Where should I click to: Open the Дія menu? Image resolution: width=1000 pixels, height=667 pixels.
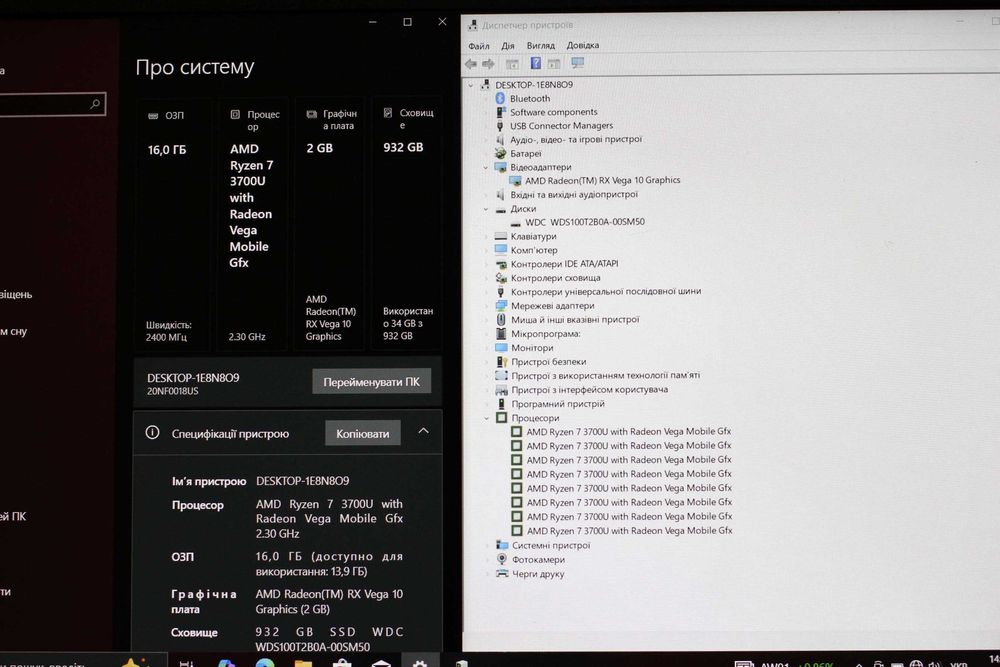tap(508, 46)
